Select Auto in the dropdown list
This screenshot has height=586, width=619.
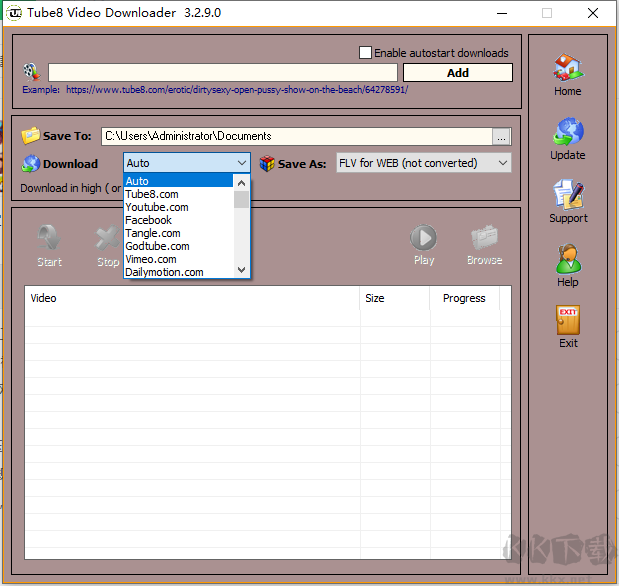pos(178,181)
